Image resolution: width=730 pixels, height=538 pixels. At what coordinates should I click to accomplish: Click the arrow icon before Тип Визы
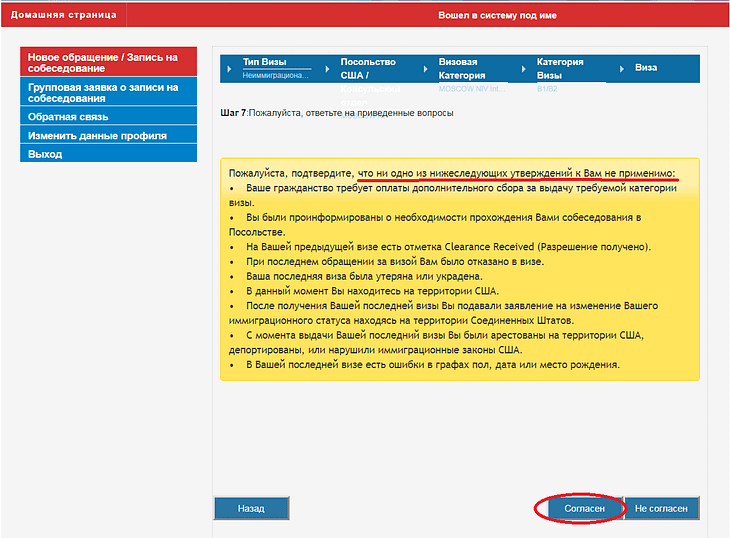(x=232, y=68)
